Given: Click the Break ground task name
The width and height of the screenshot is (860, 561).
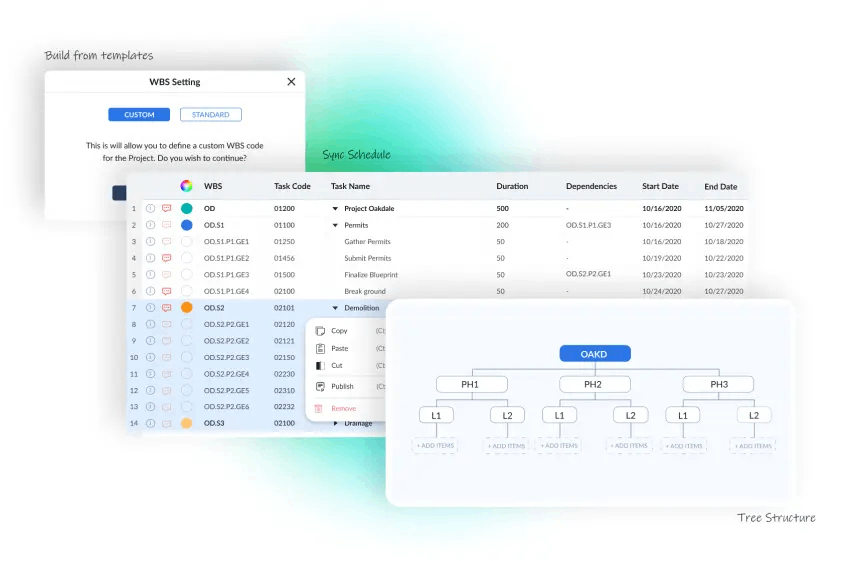Looking at the screenshot, I should point(365,291).
